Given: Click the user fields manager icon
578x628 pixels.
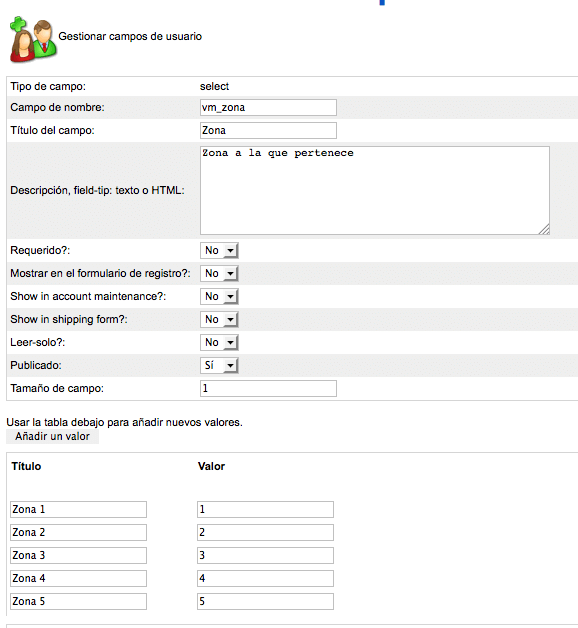Looking at the screenshot, I should [33, 39].
